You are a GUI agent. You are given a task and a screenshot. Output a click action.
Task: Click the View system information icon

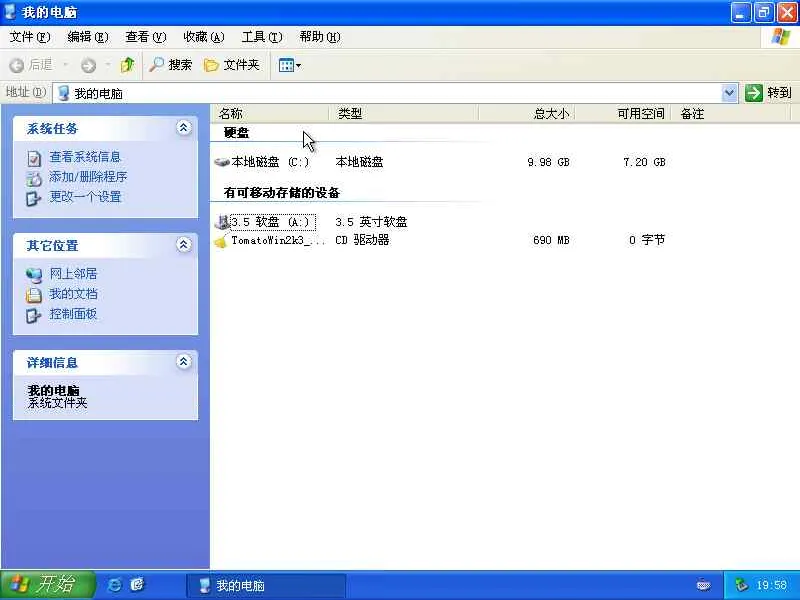point(34,158)
